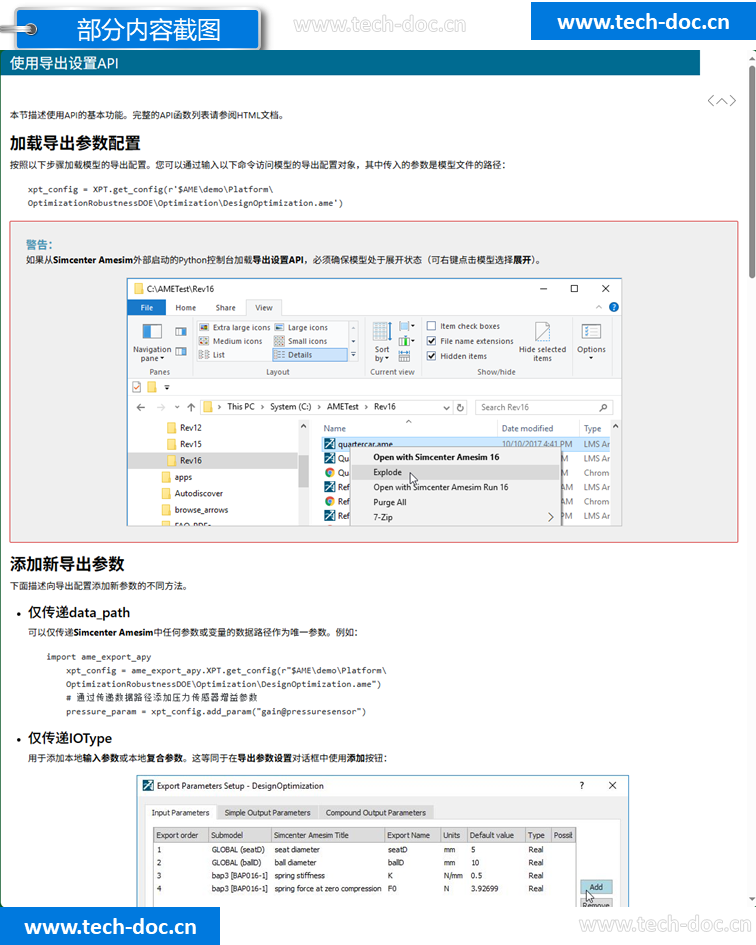Screen dimensions: 756x945
Task: Click the Navigation pane icon in Explorer ribbon
Action: (x=152, y=331)
